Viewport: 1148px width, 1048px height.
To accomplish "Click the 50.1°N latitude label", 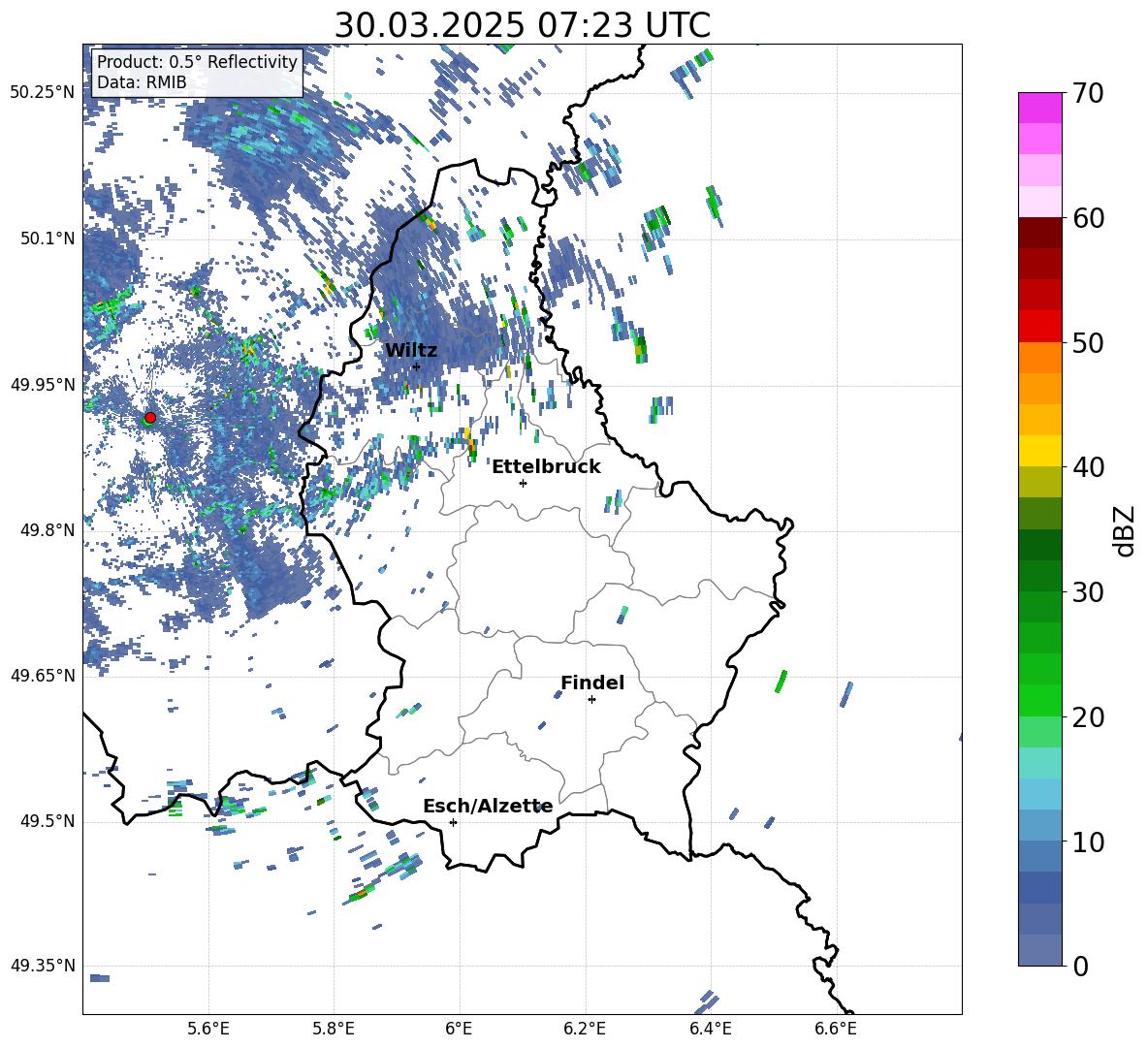I will 48,238.
